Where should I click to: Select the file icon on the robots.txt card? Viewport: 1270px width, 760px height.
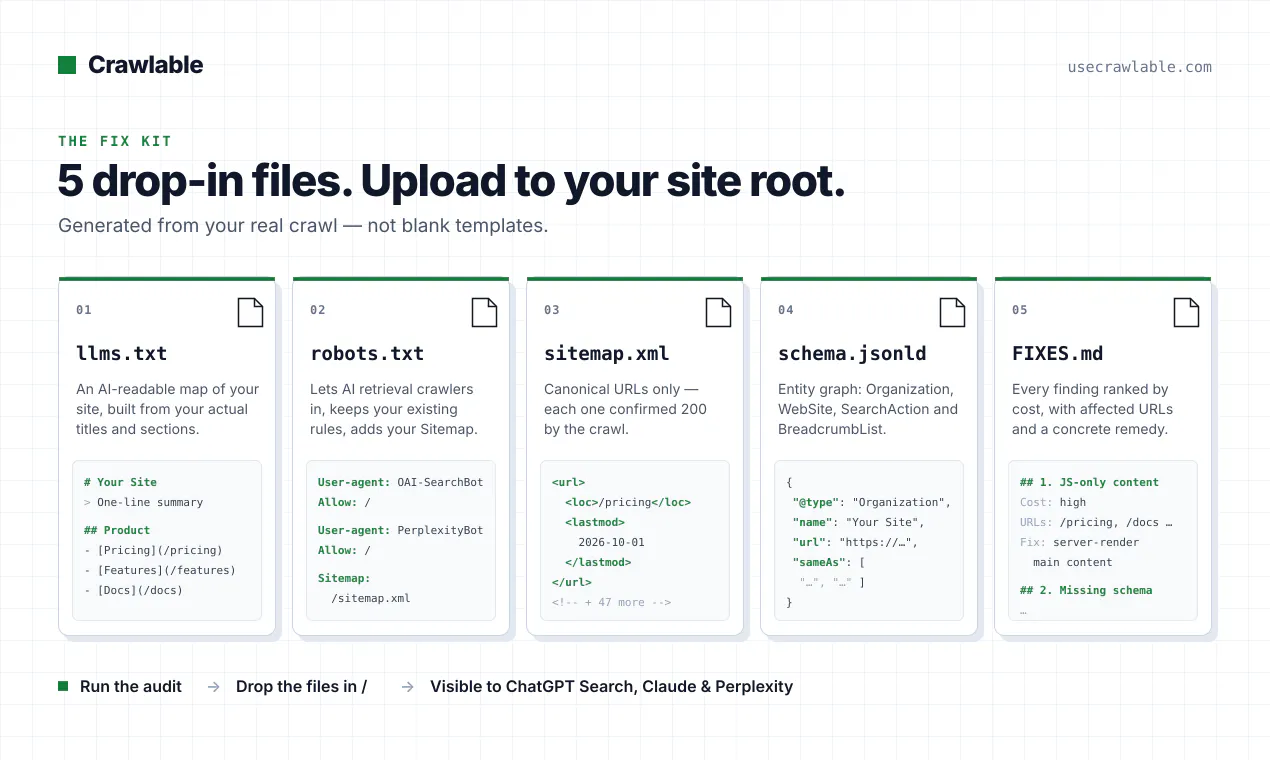pyautogui.click(x=484, y=312)
